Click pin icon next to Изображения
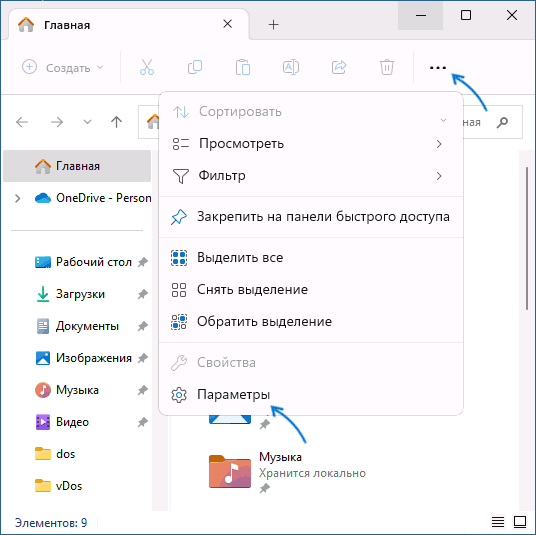The image size is (536, 535). coord(143,358)
